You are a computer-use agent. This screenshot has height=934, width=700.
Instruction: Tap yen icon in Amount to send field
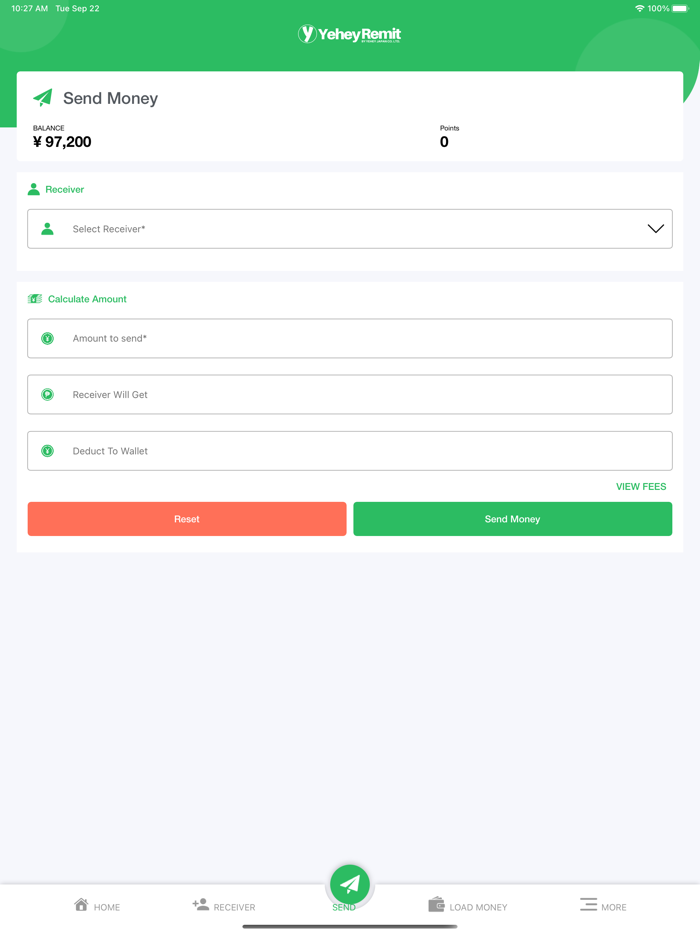pyautogui.click(x=47, y=339)
